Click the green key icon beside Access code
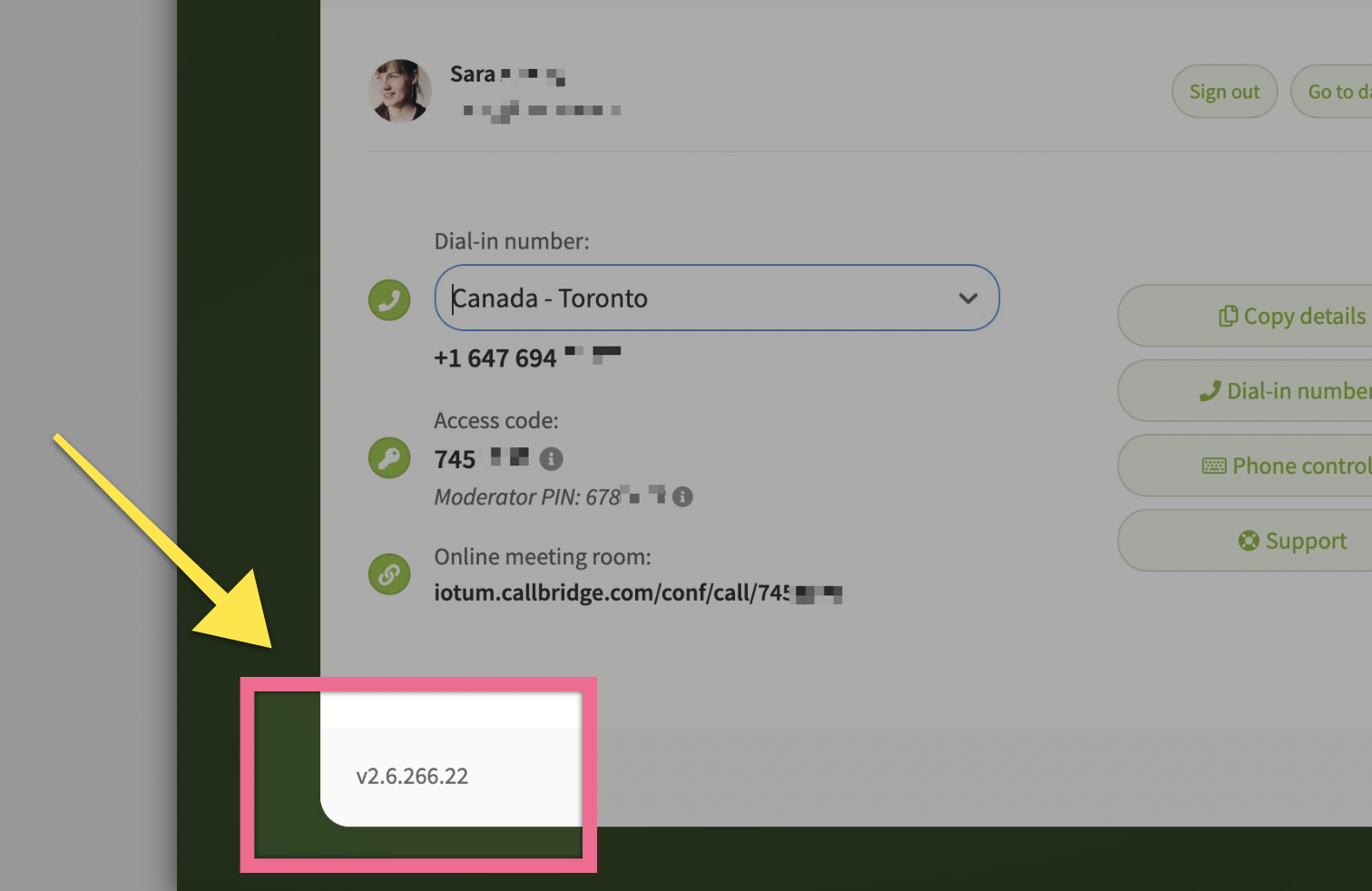 pyautogui.click(x=389, y=457)
